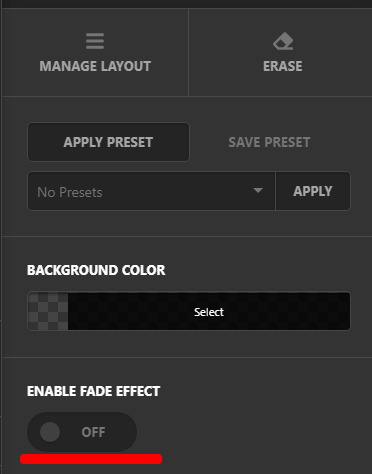Click the fade effect toggle knob

50,432
